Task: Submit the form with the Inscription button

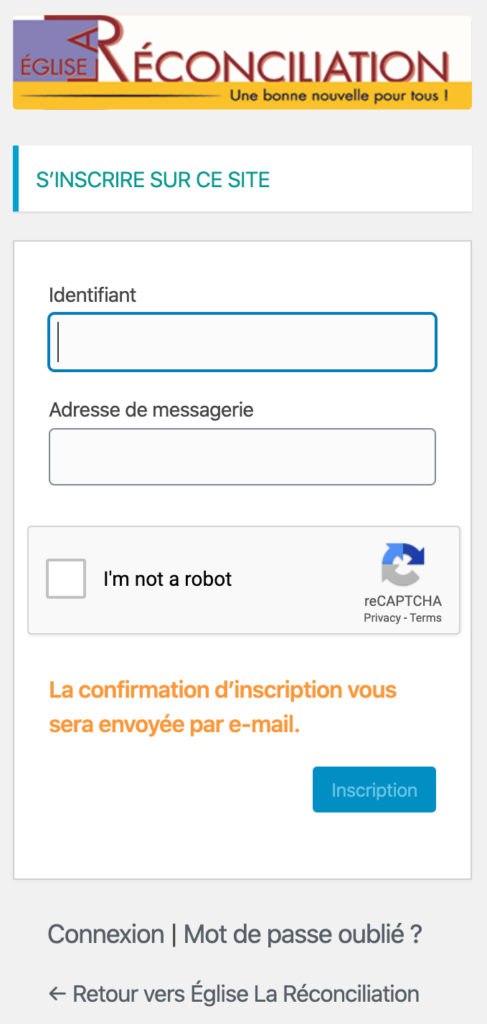Action: tap(374, 790)
